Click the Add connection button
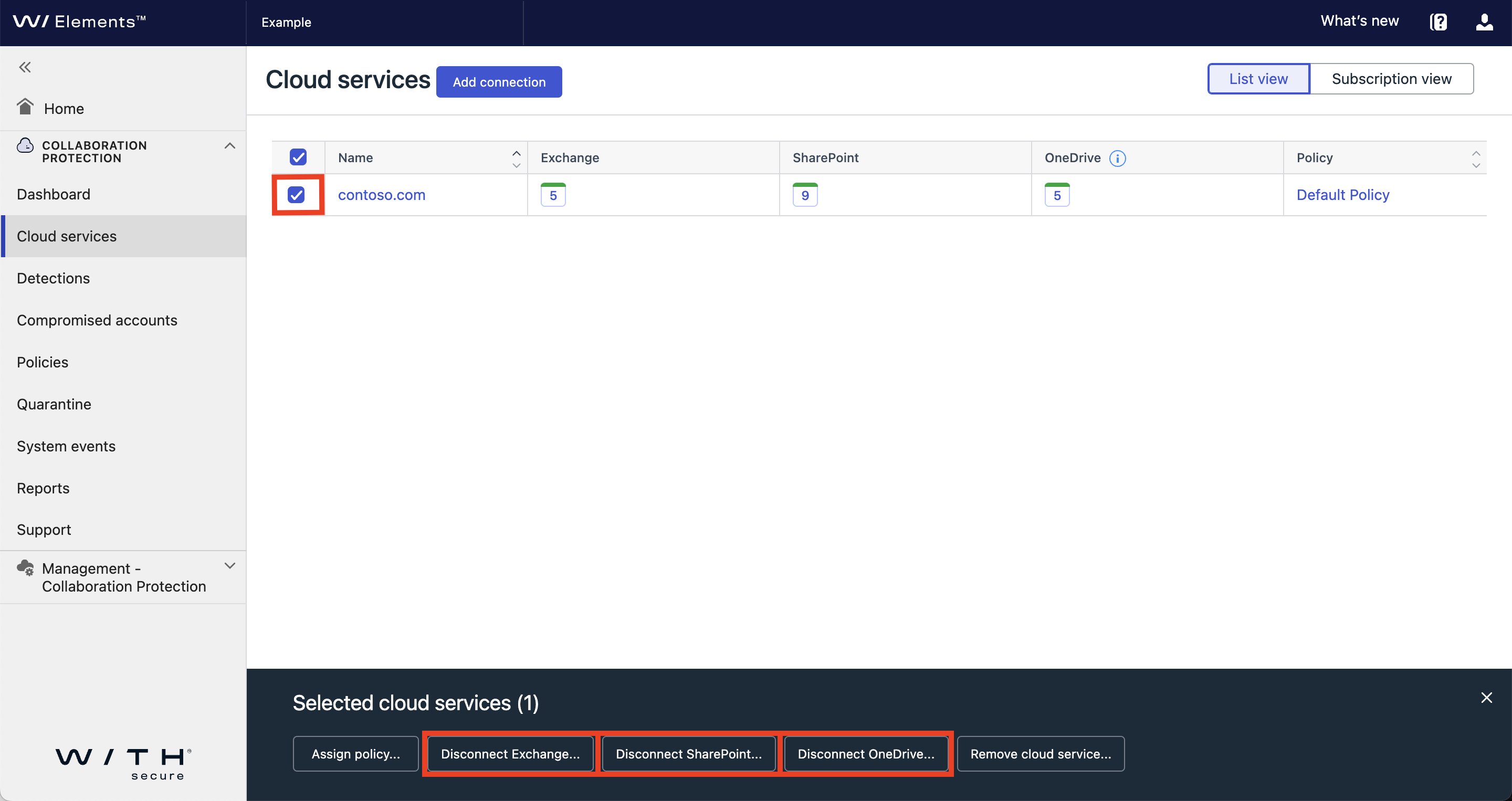The image size is (1512, 801). click(499, 82)
